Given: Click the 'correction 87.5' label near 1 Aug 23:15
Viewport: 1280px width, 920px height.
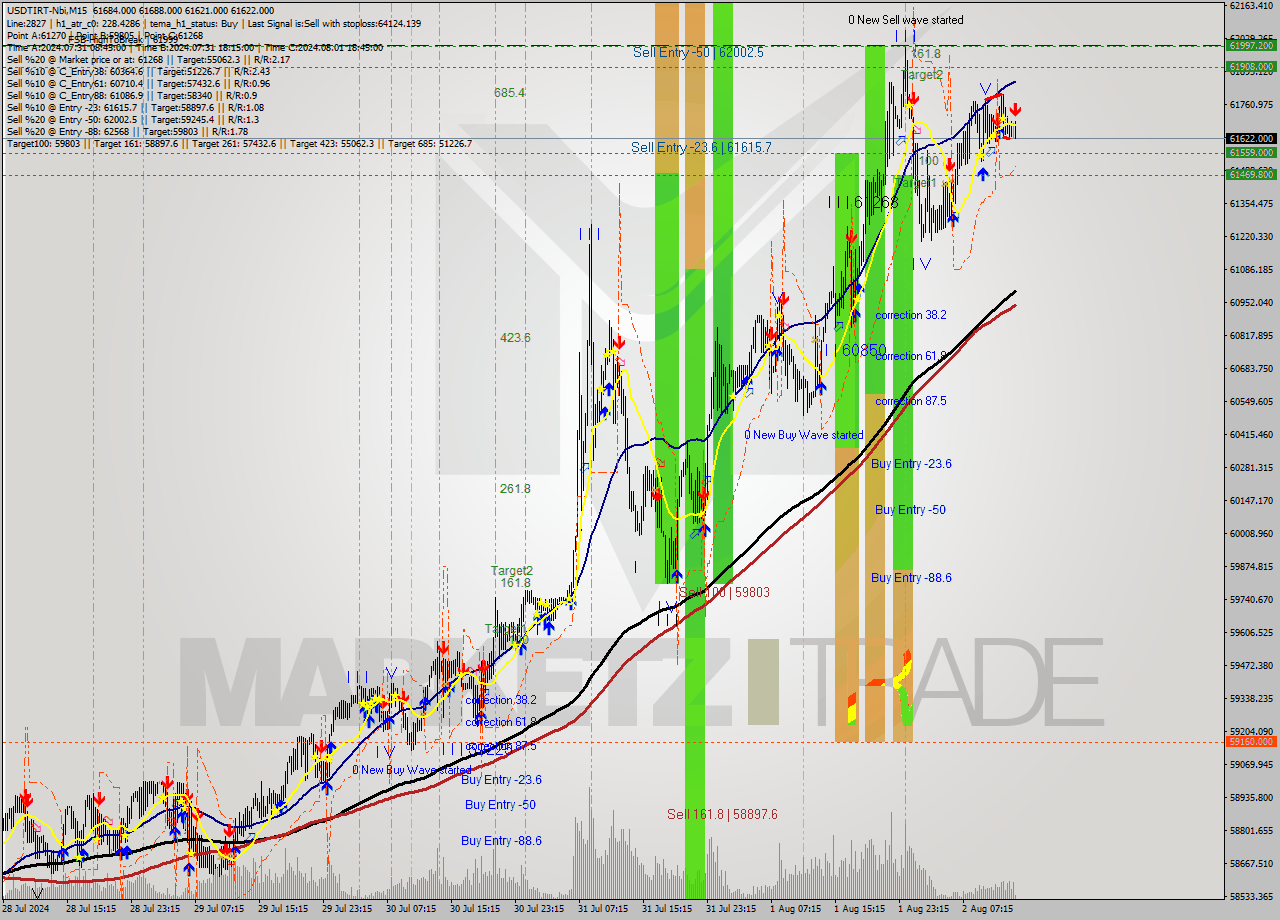Looking at the screenshot, I should [910, 401].
